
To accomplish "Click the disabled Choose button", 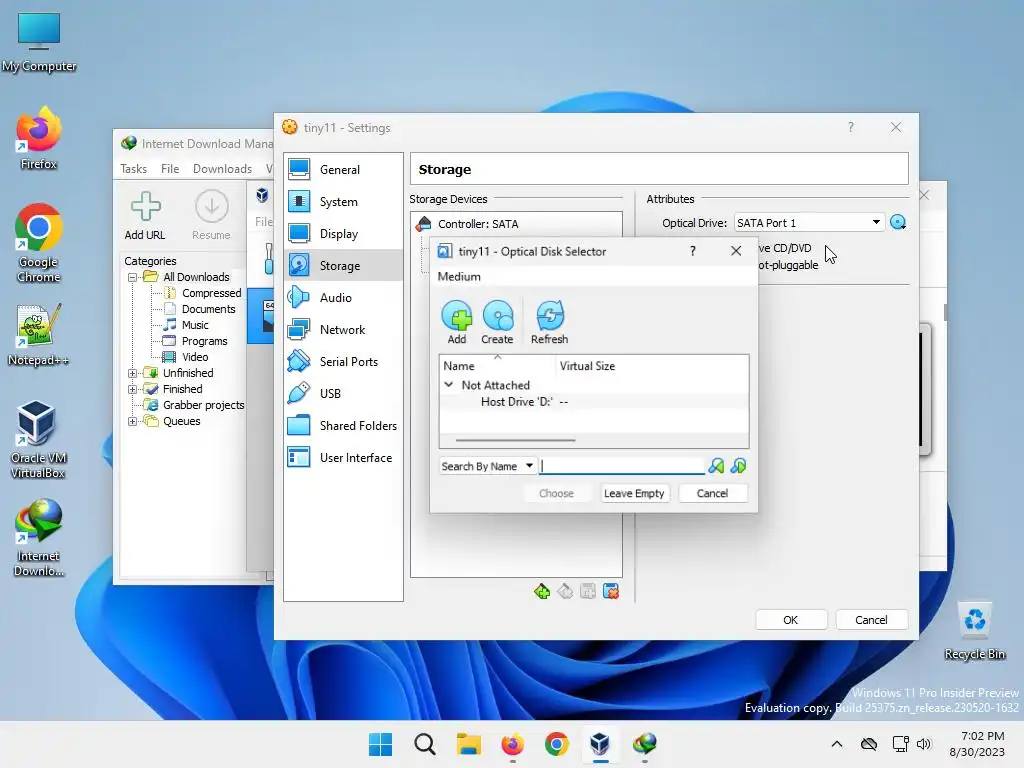I will click(556, 493).
